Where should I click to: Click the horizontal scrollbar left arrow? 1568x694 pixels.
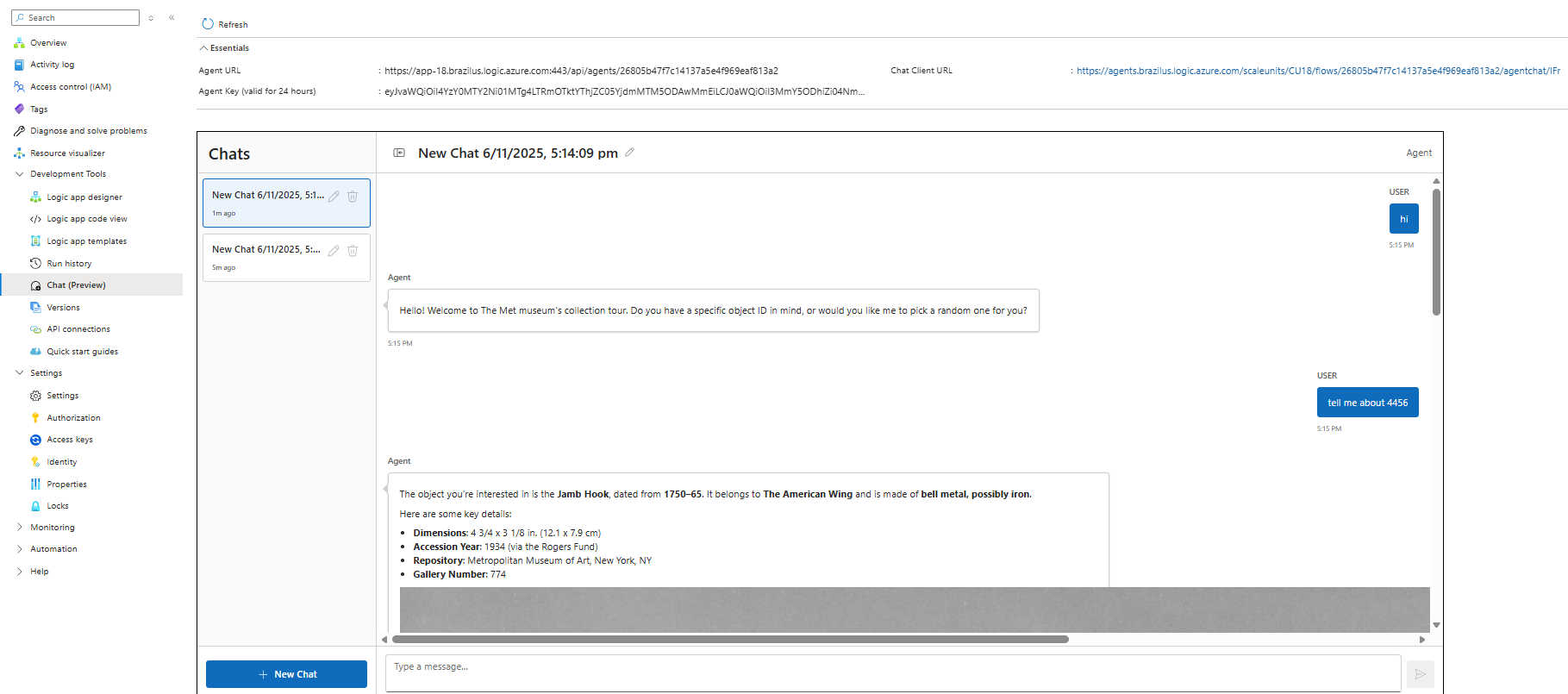[384, 640]
